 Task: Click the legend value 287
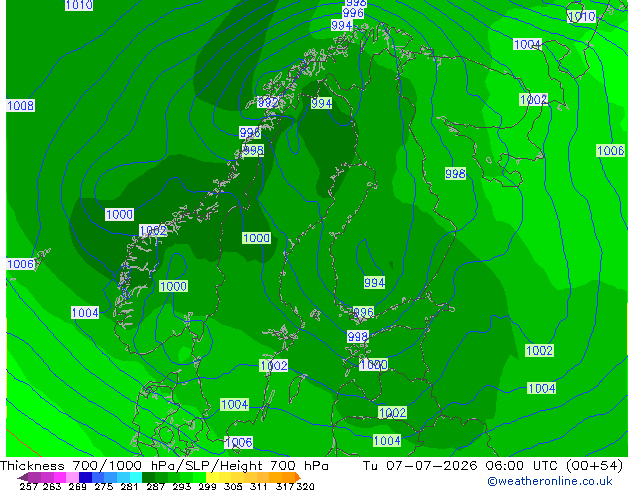tap(155, 486)
